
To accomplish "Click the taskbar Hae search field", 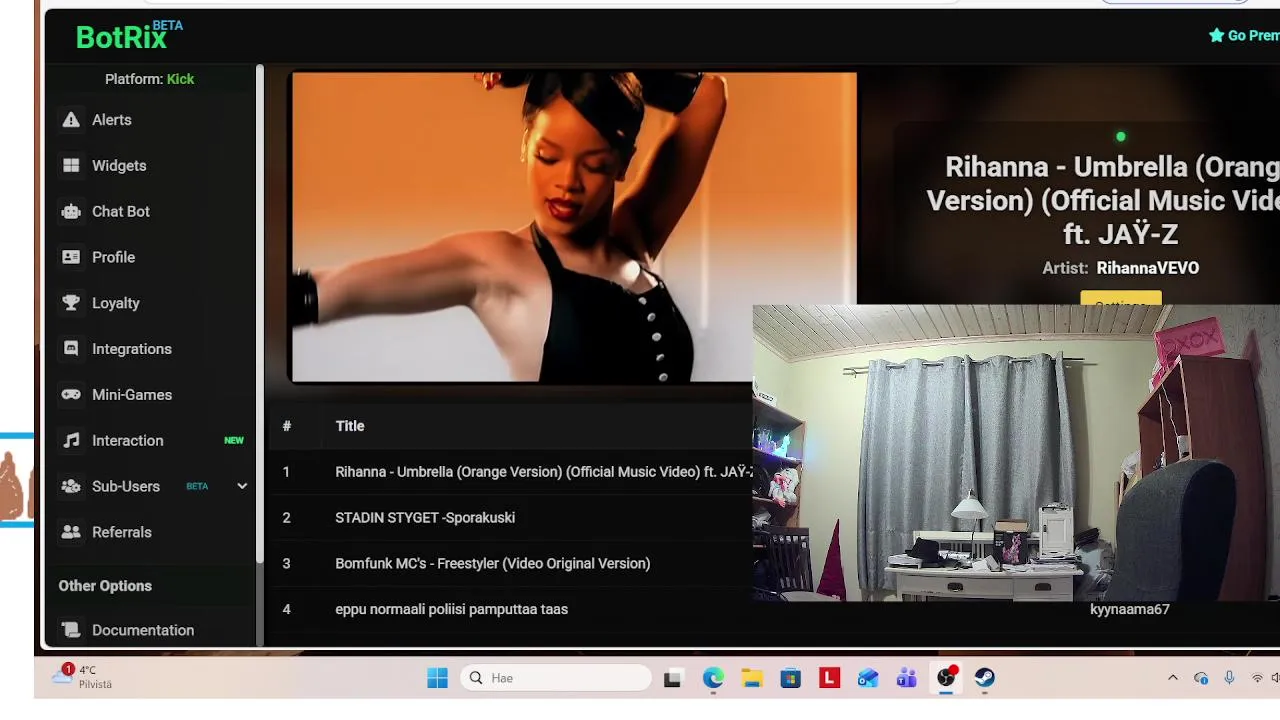I will pos(558,678).
